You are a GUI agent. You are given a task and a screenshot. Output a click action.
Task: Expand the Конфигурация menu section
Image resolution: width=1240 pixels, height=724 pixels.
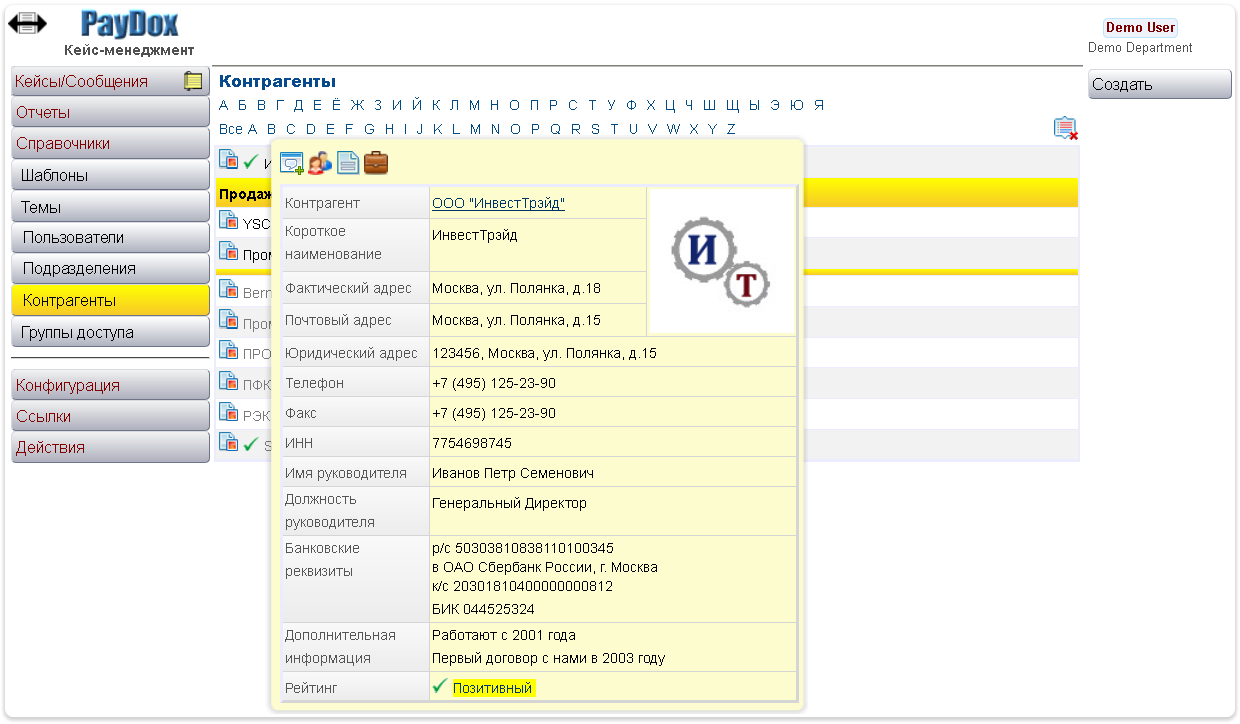pos(110,386)
